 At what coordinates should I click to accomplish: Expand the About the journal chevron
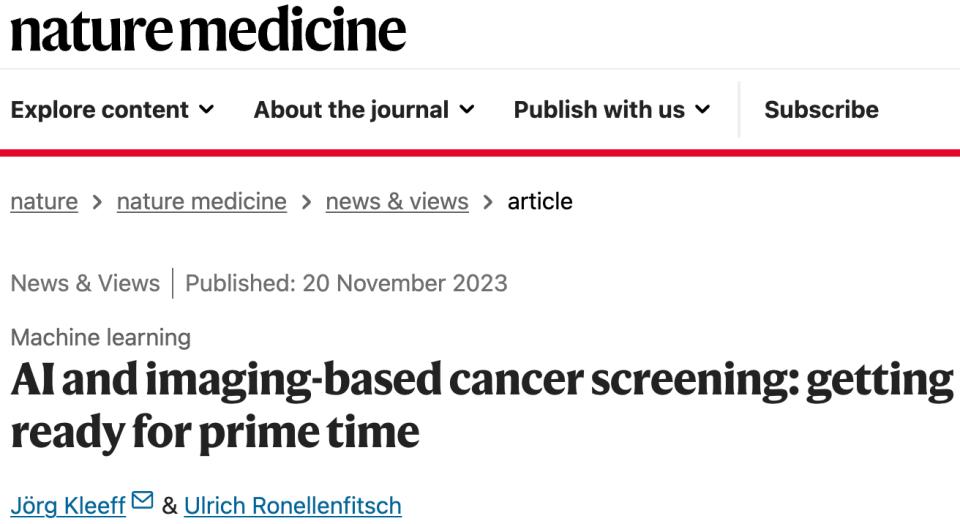[467, 110]
